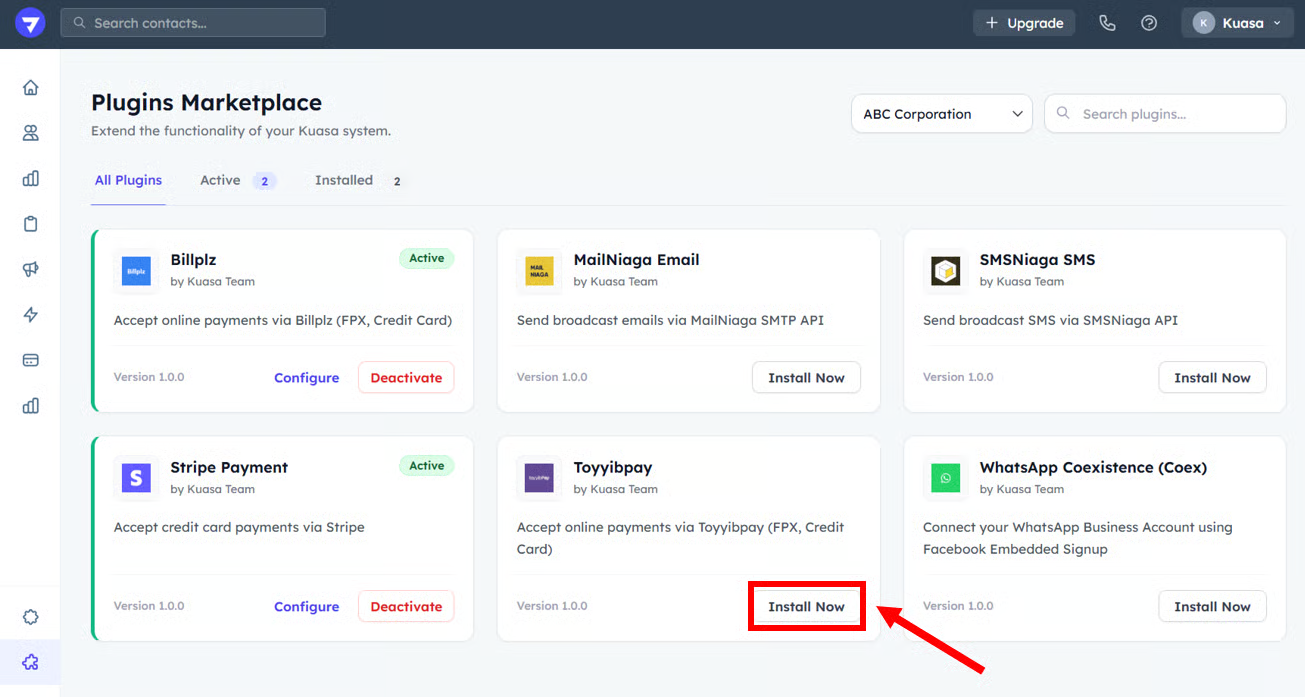This screenshot has height=697, width=1305.
Task: Open the Home icon in sidebar
Action: click(30, 87)
